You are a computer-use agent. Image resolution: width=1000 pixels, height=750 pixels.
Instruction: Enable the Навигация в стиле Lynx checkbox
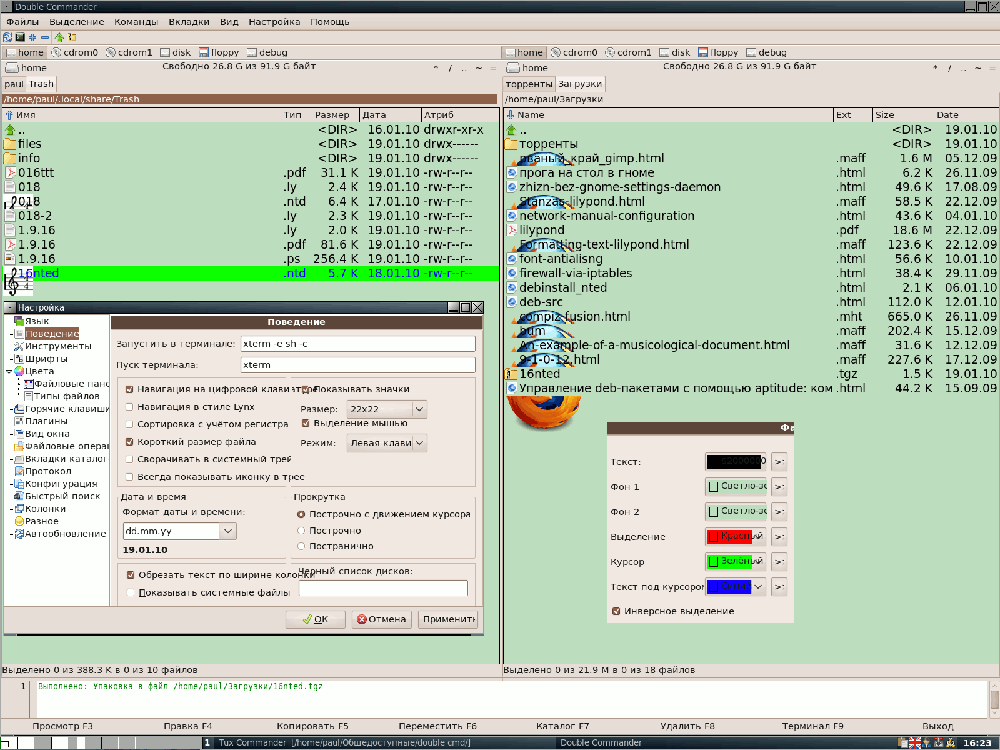(129, 407)
